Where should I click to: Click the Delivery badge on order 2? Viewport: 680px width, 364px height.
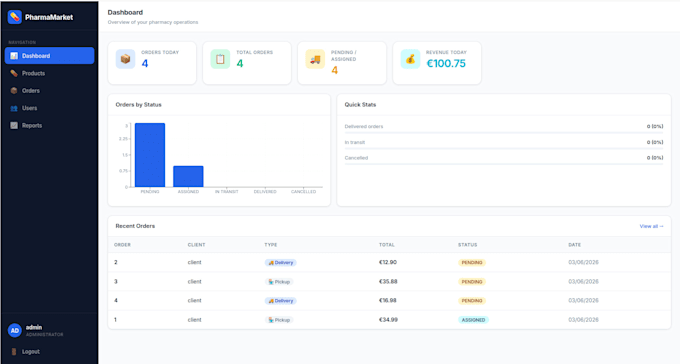tap(281, 262)
